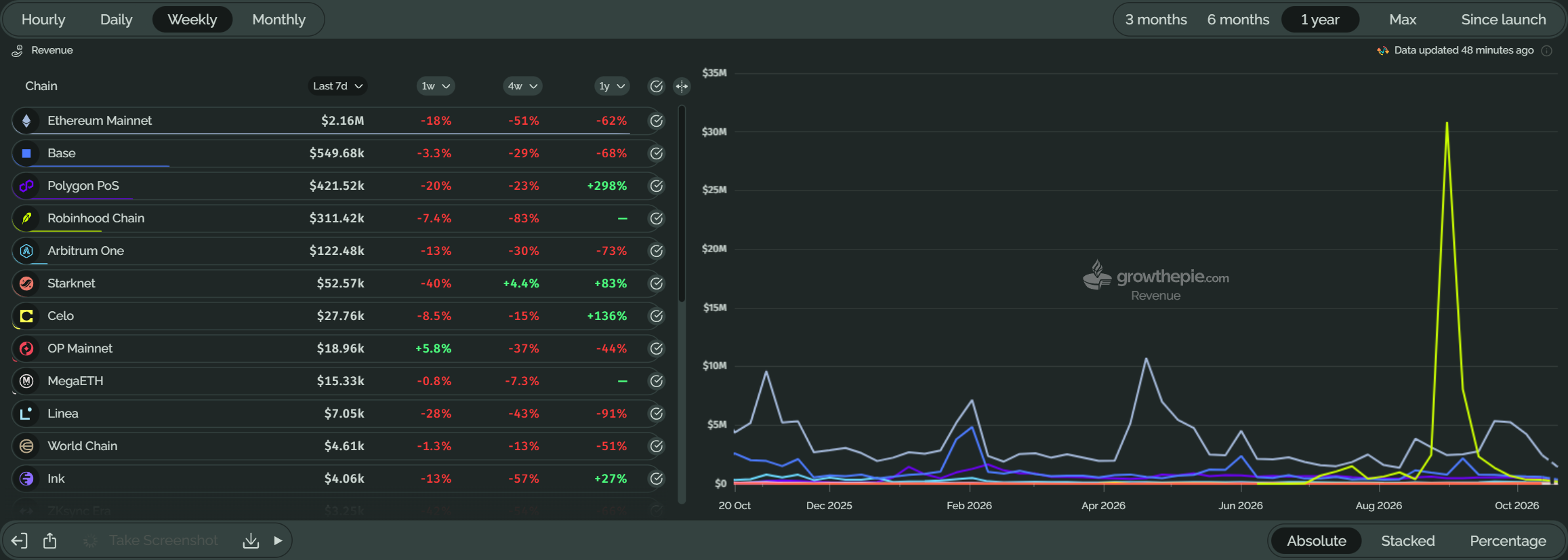Click the collapse-left arrow icon at bottom

pyautogui.click(x=20, y=540)
